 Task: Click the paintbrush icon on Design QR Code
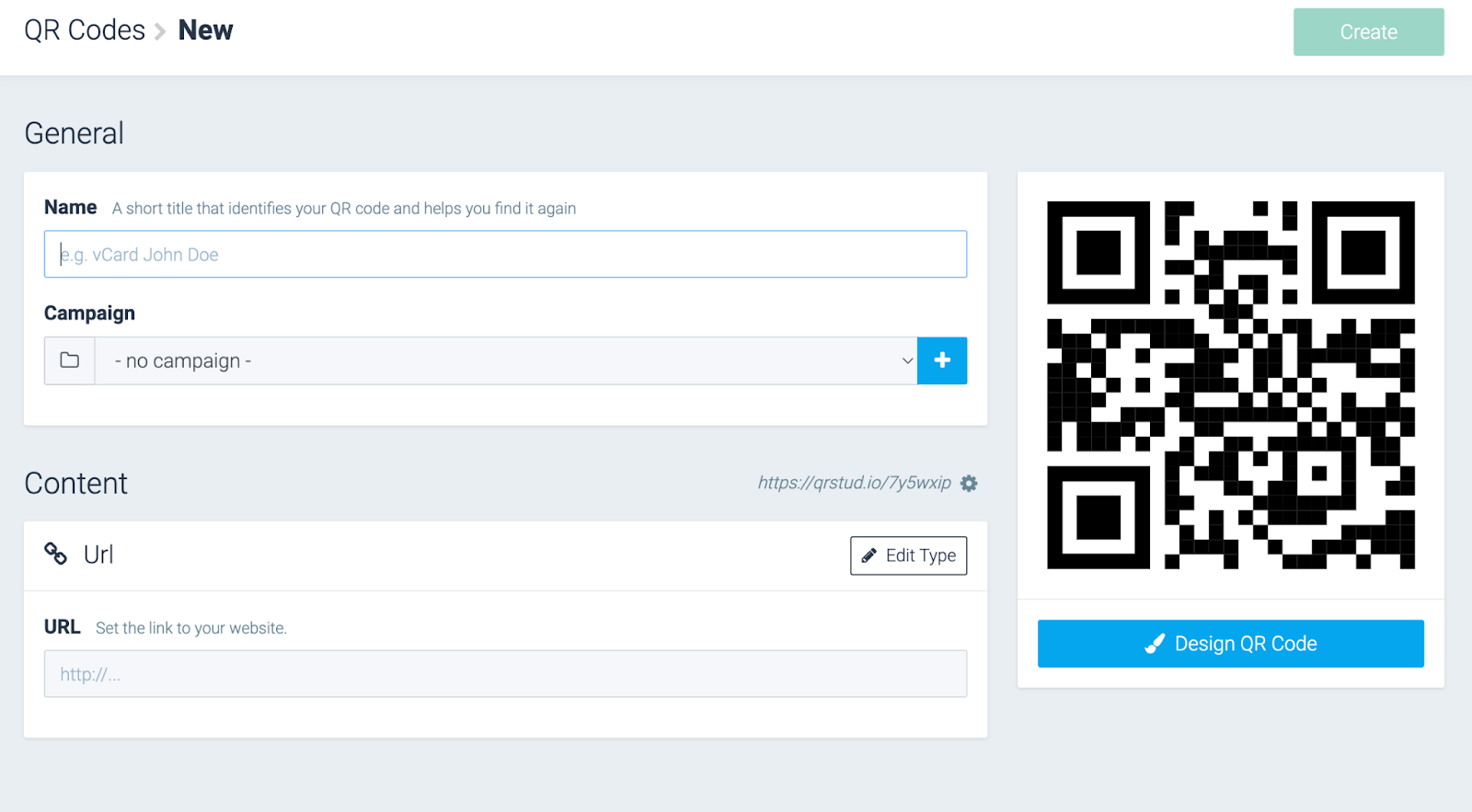1155,644
